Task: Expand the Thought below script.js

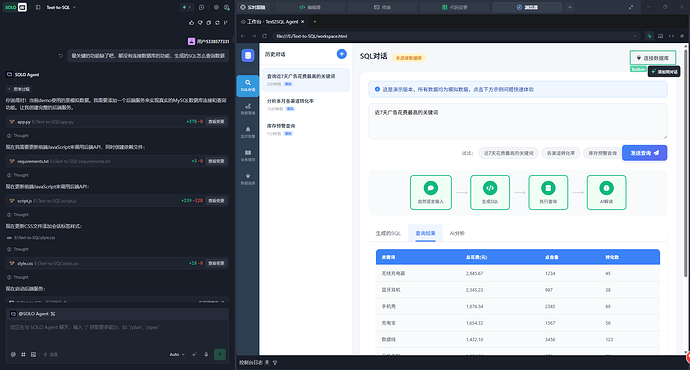Action: point(18,215)
